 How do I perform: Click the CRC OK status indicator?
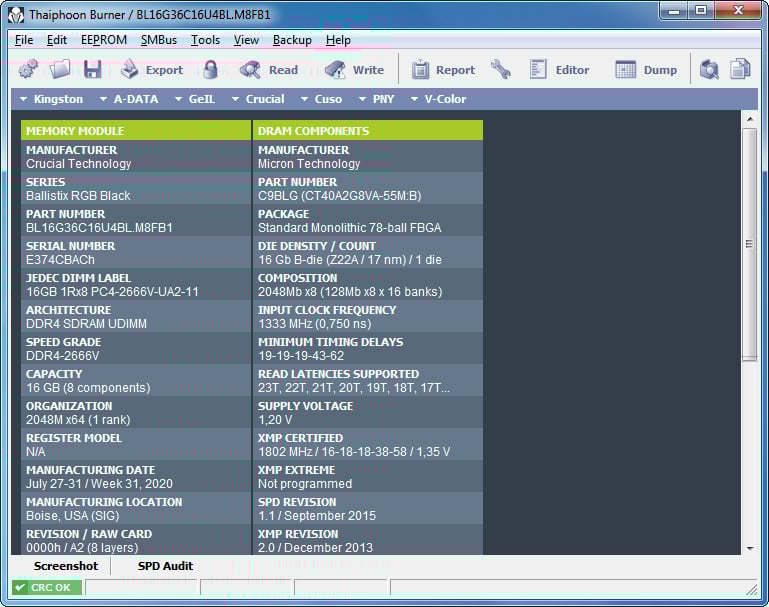[47, 587]
